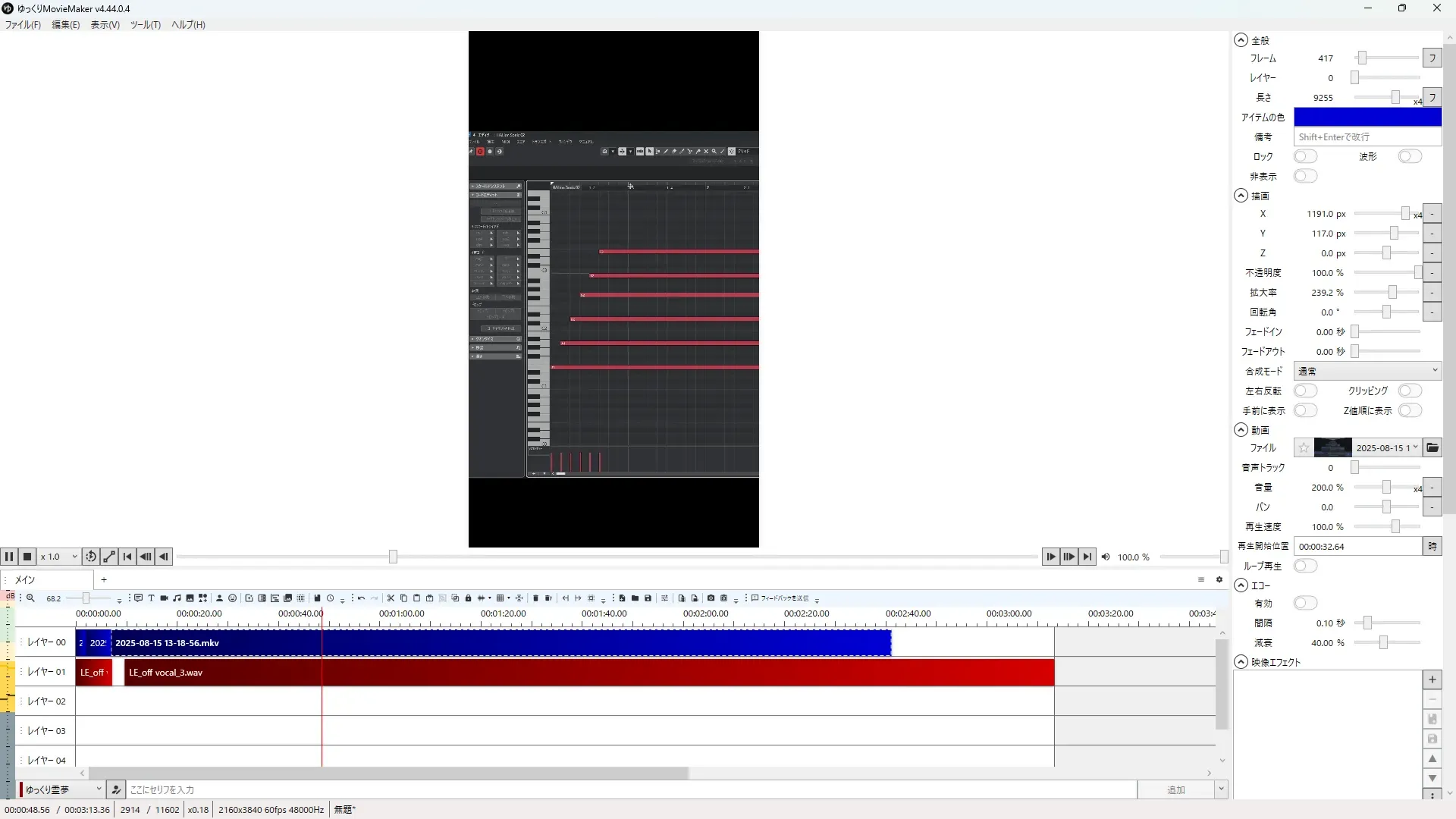The width and height of the screenshot is (1456, 819).
Task: Click the LE_off vocal_3.wav audio clip
Action: [x=531, y=673]
